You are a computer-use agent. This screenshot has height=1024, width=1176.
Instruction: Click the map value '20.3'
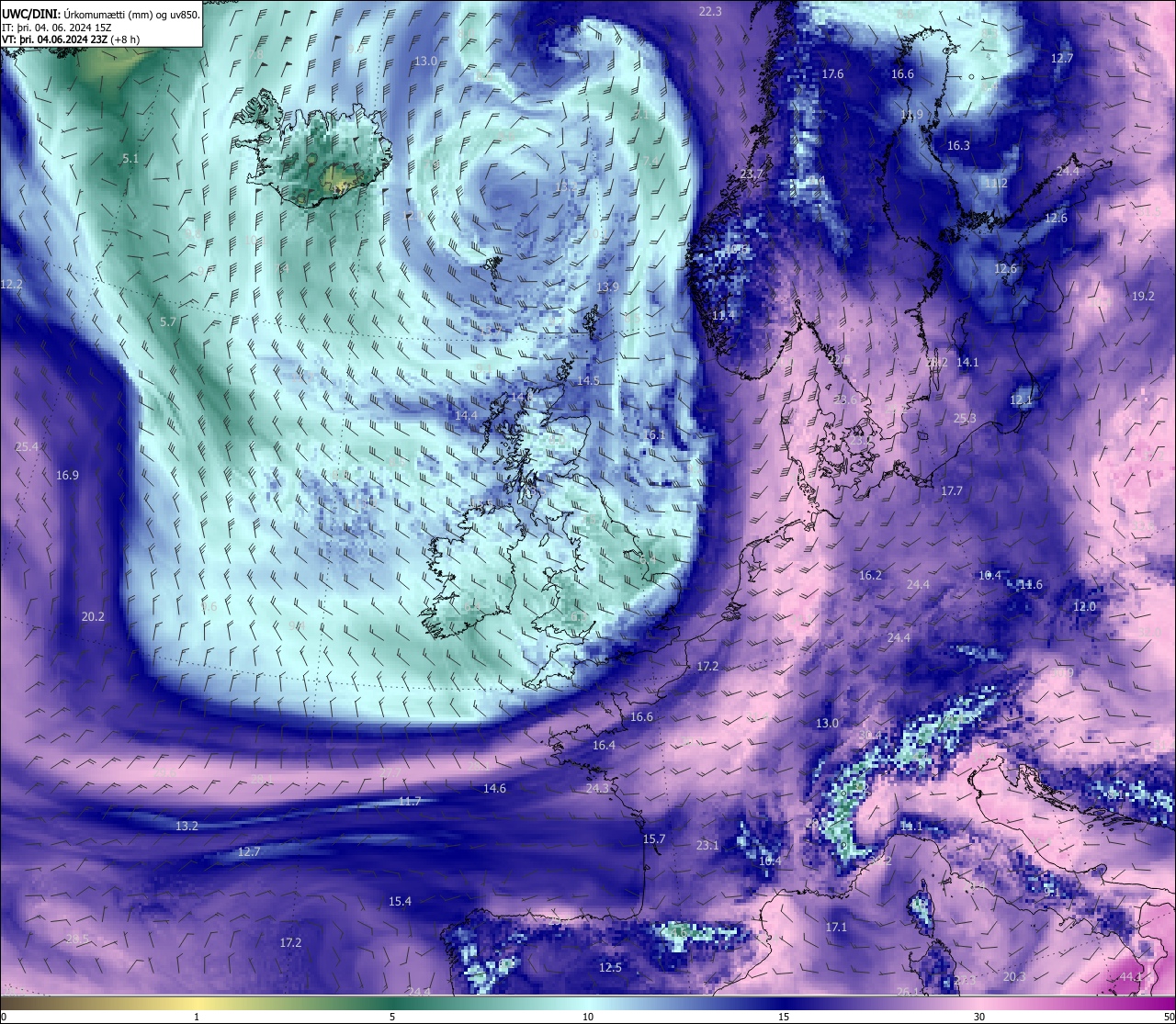pyautogui.click(x=1014, y=976)
